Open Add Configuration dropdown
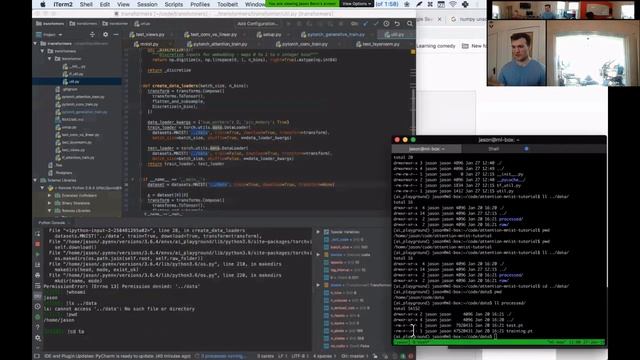The width and height of the screenshot is (640, 360). click(x=258, y=24)
